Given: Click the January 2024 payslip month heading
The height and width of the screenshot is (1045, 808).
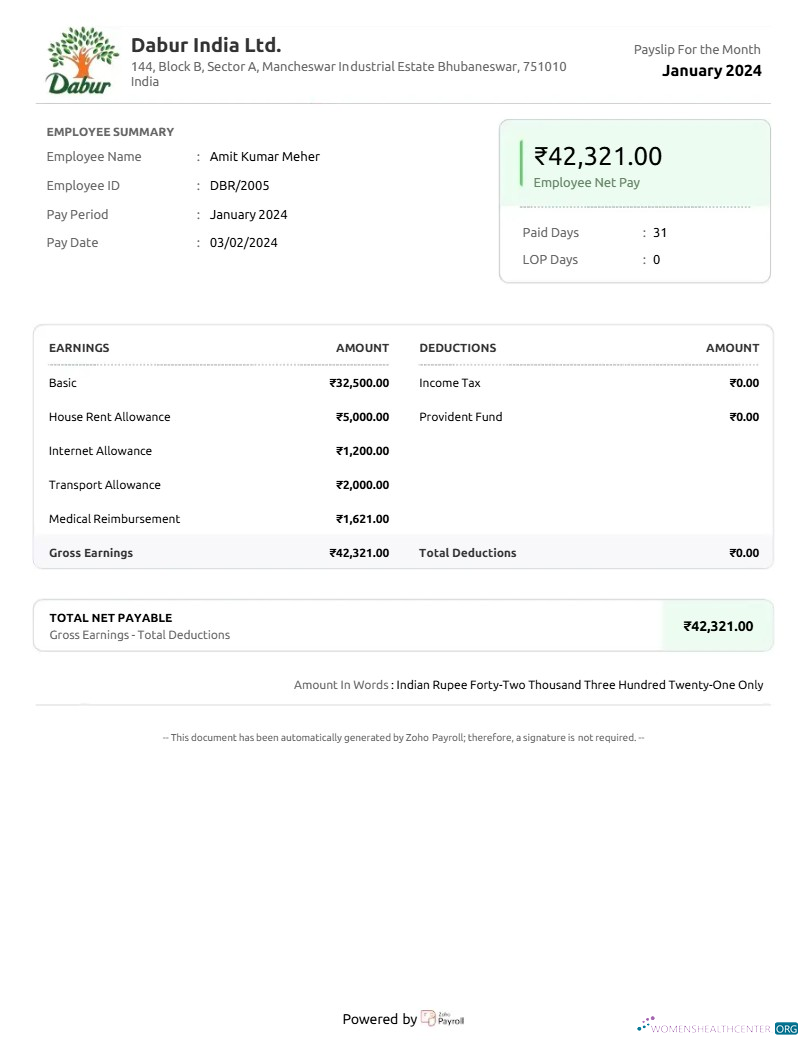Looking at the screenshot, I should [711, 70].
